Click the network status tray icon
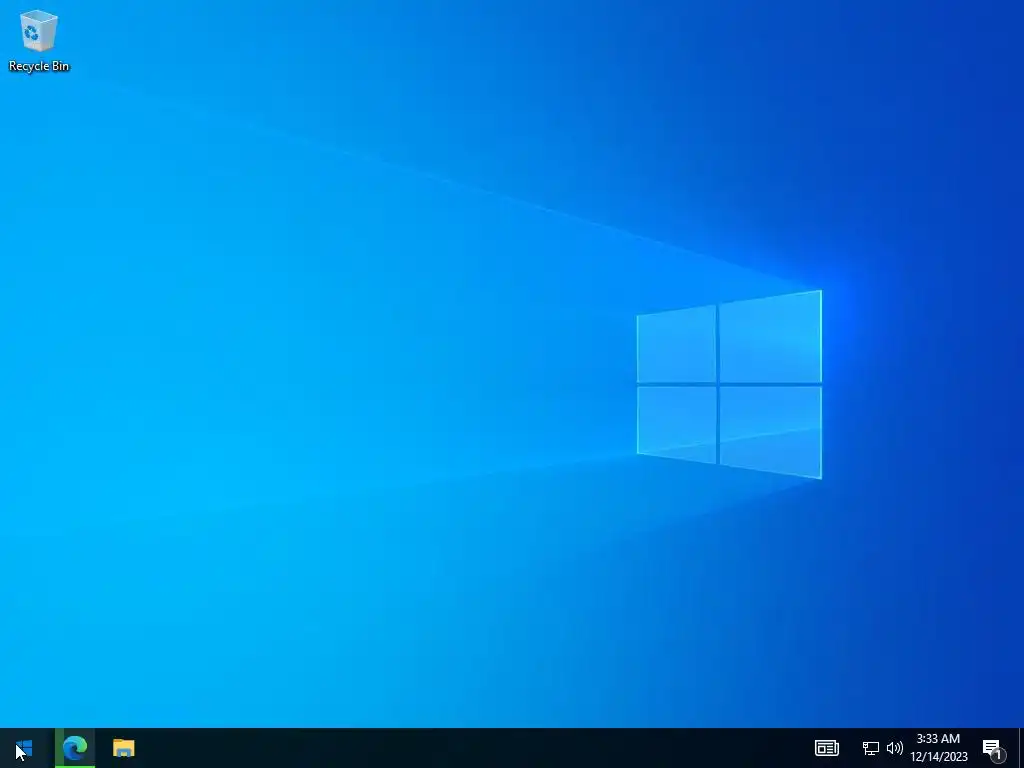This screenshot has width=1024, height=768. point(871,748)
